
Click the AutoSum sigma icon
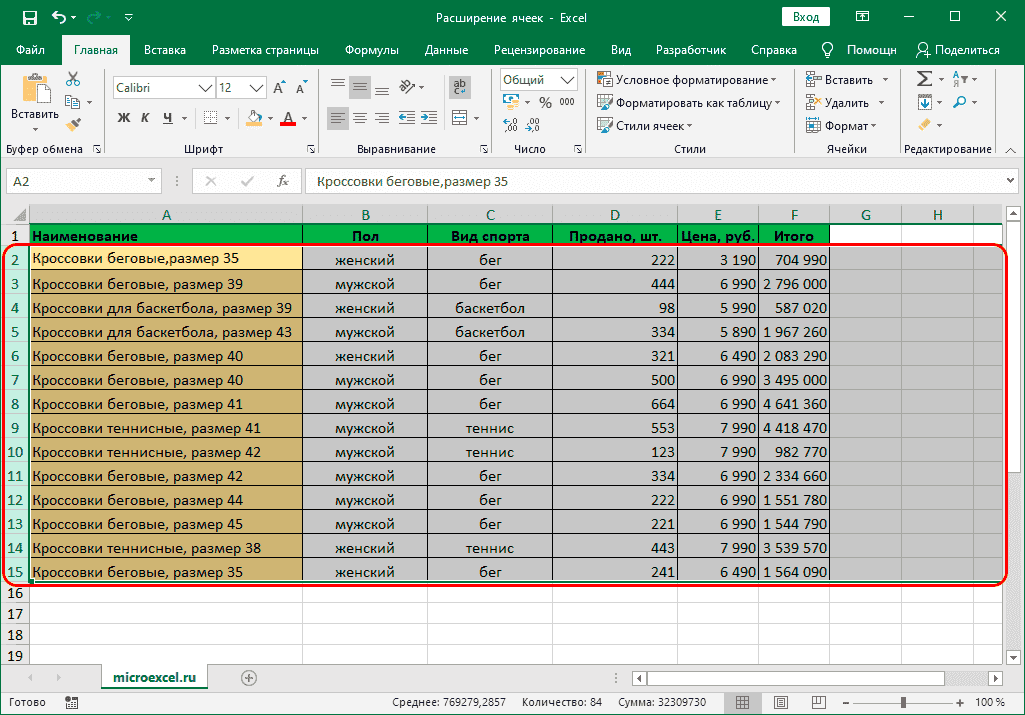[924, 79]
